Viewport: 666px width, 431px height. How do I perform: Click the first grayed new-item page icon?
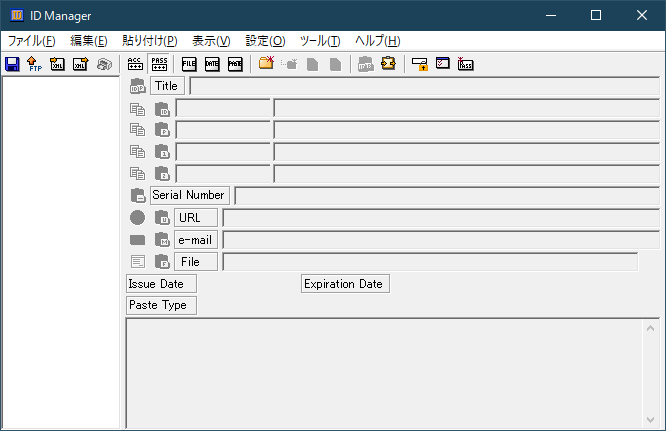pos(313,65)
